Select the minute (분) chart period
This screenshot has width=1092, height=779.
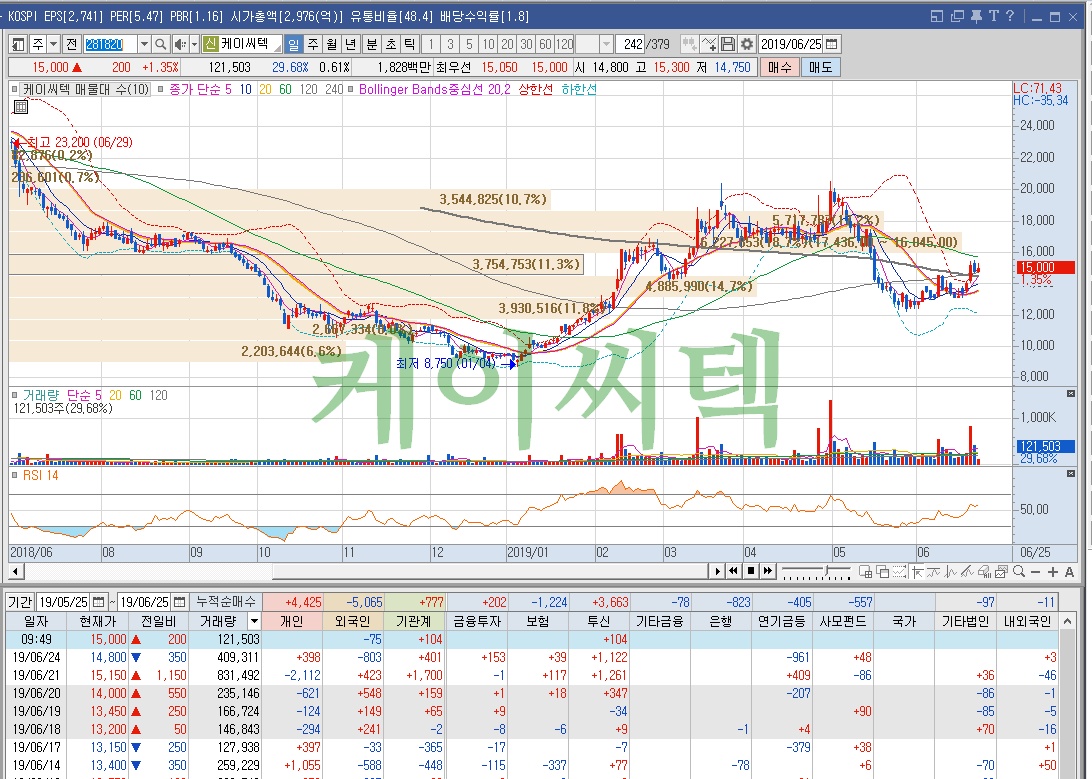point(372,45)
